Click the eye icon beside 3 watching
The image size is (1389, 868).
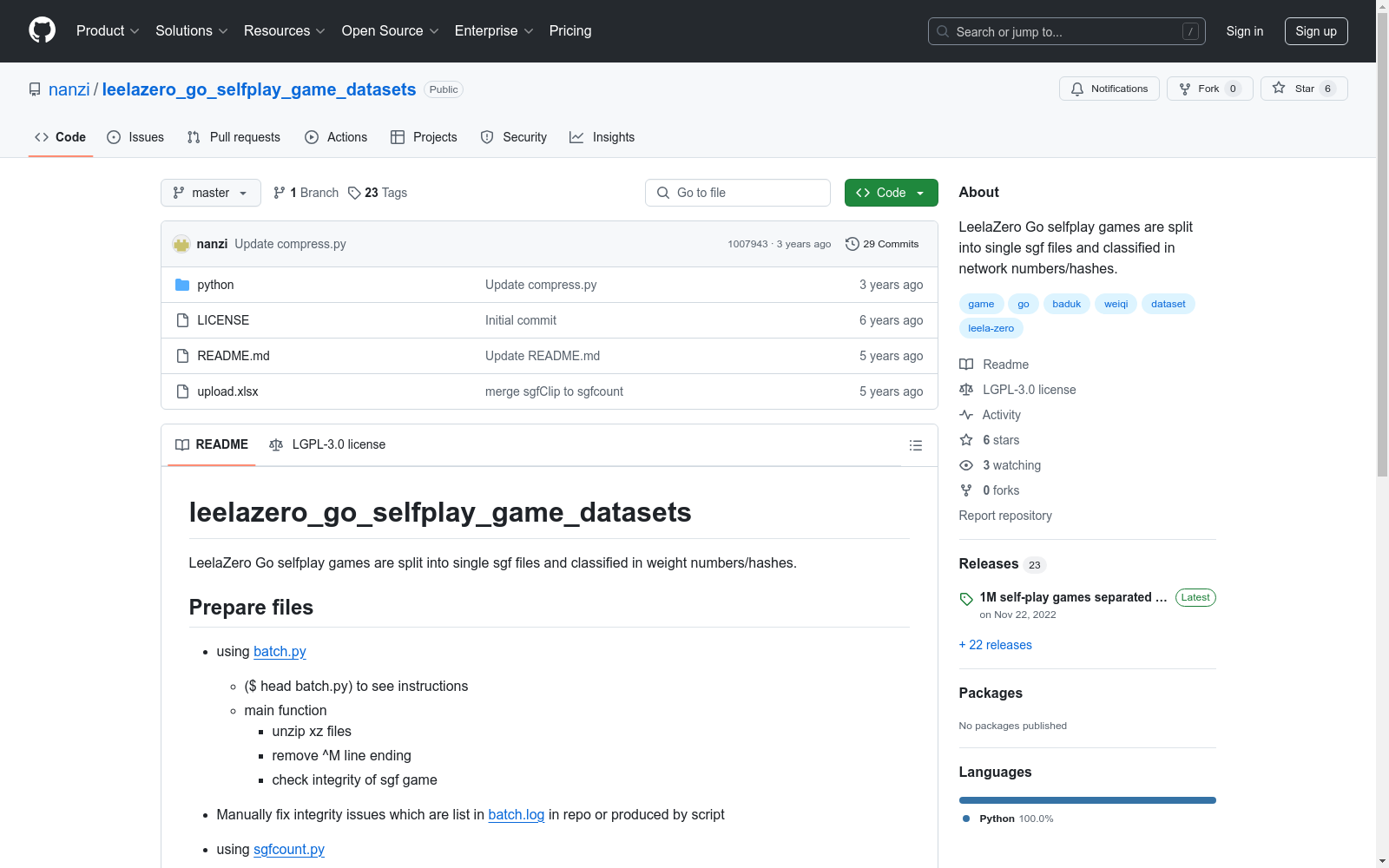[x=966, y=465]
